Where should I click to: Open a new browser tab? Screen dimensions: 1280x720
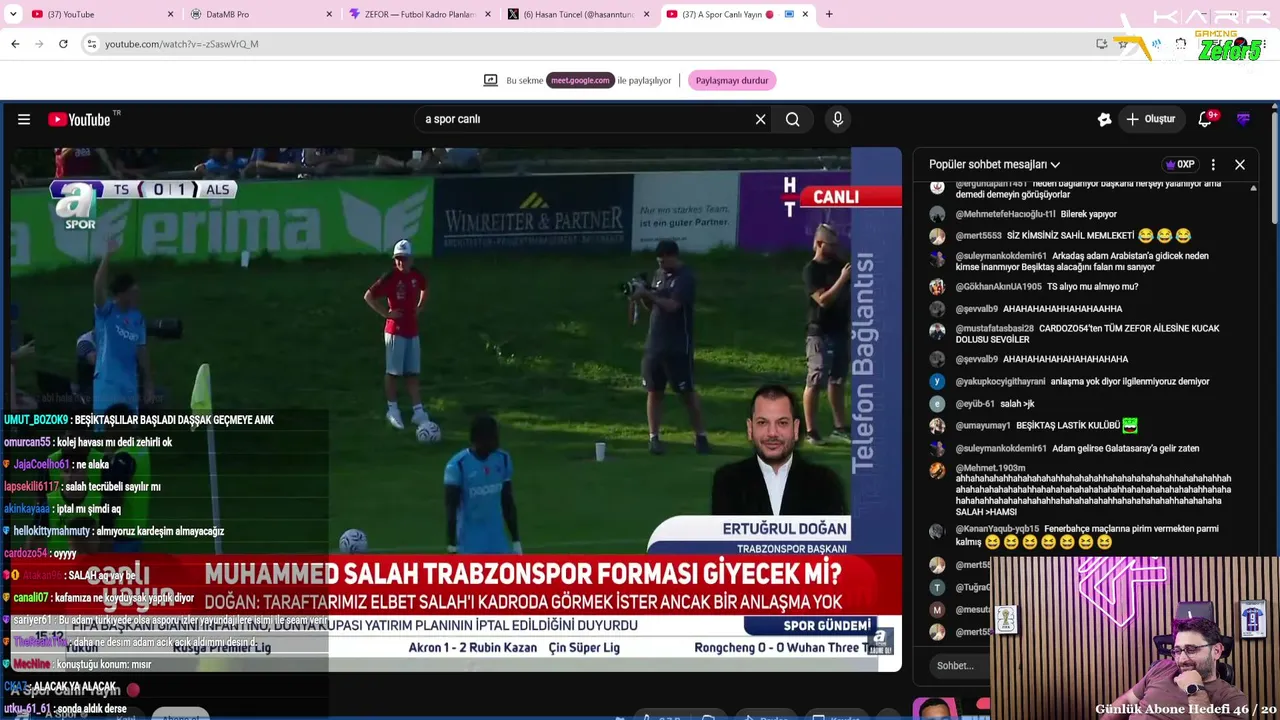(829, 14)
